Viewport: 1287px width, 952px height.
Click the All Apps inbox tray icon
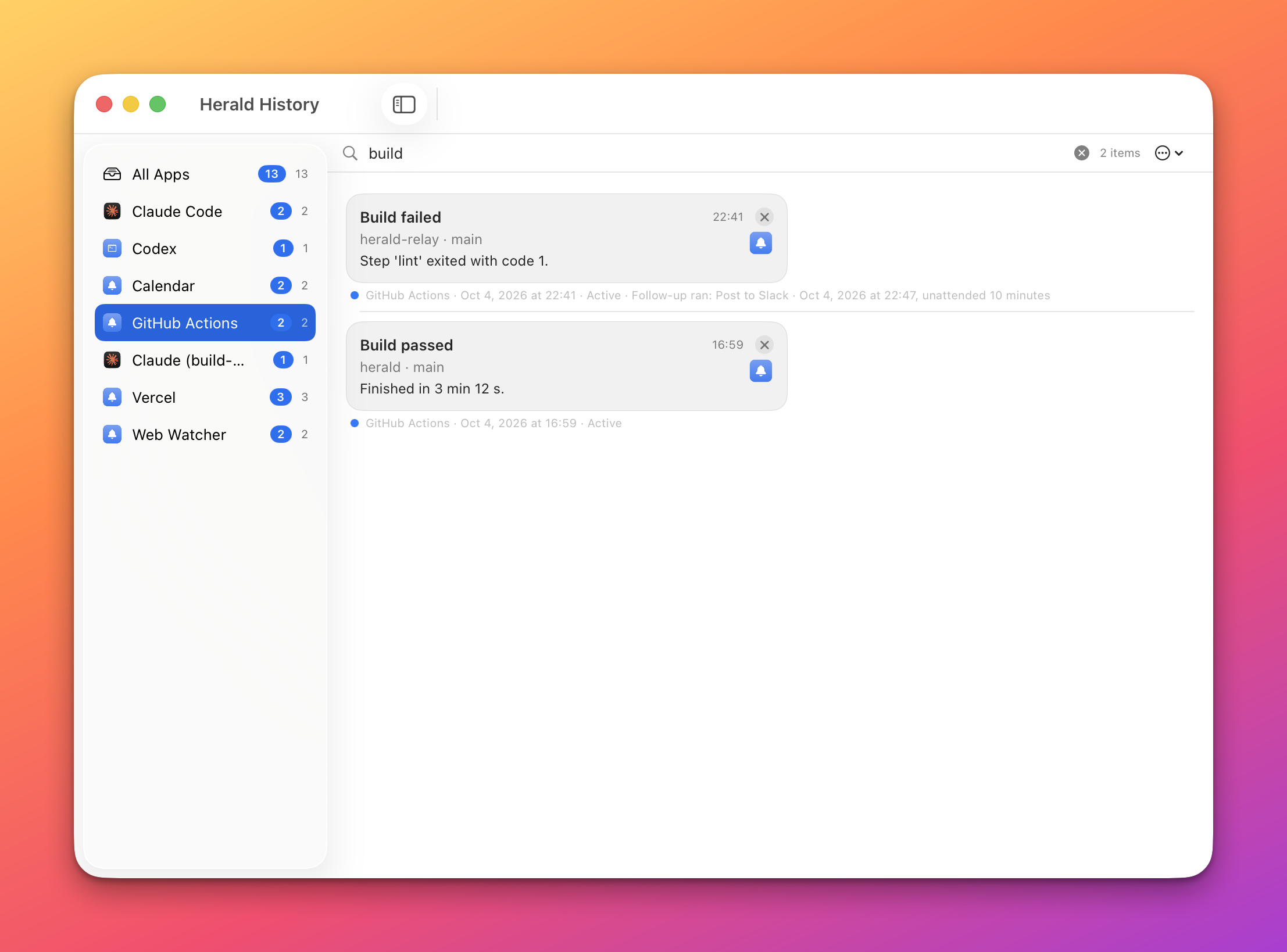pos(112,174)
